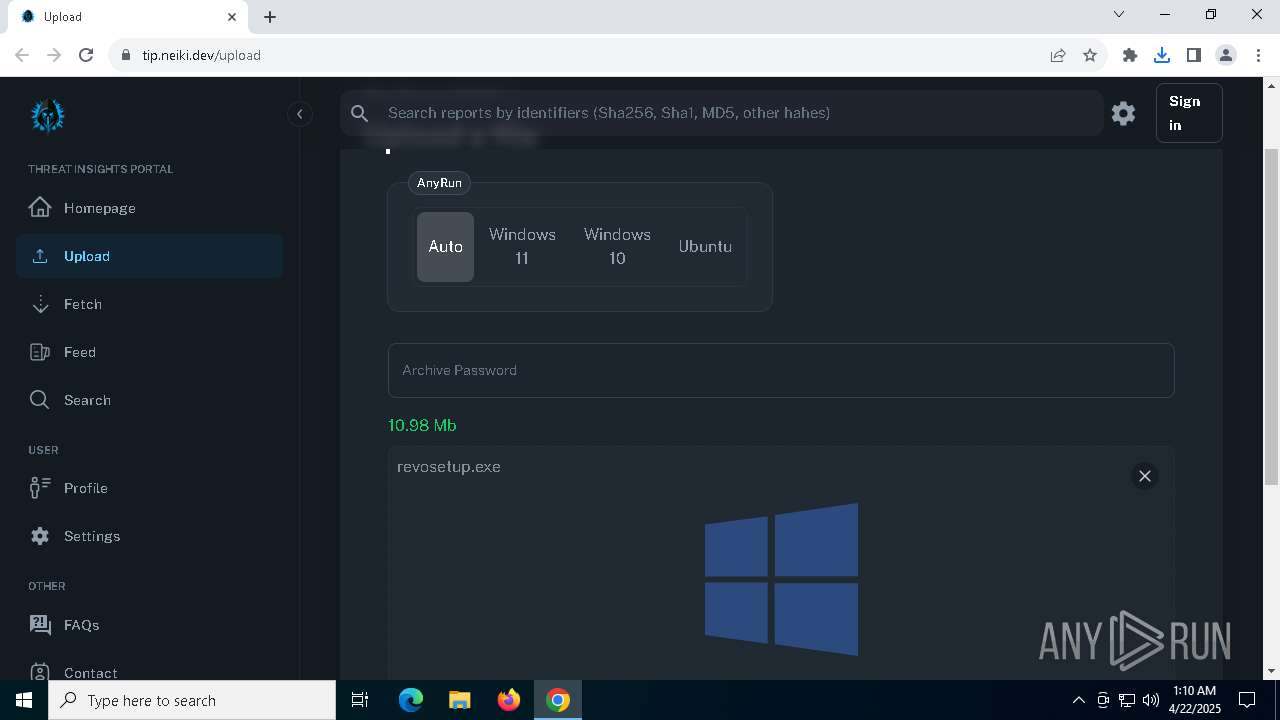Select Upload in the sidebar

149,256
